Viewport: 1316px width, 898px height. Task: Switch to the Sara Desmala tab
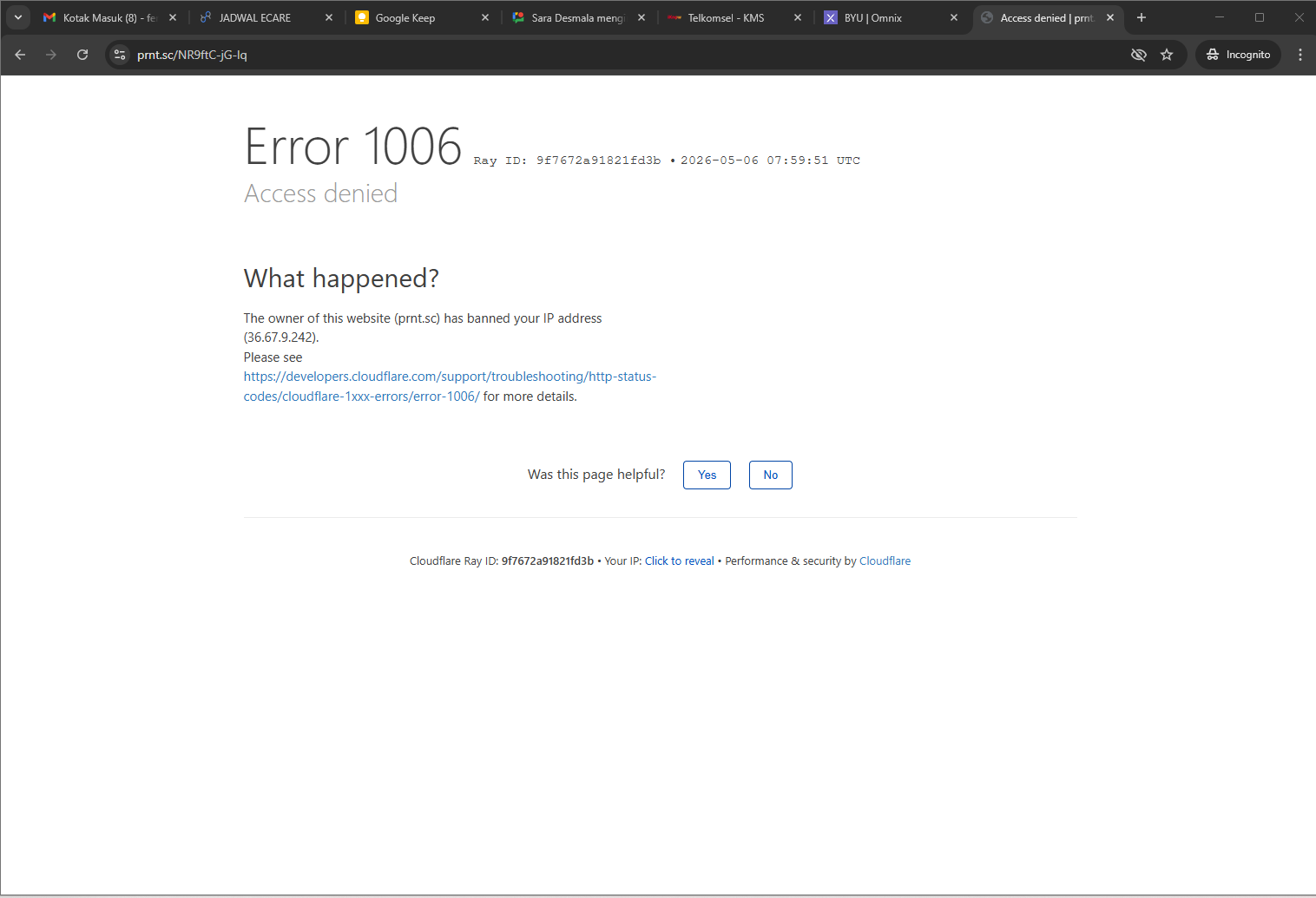click(578, 17)
